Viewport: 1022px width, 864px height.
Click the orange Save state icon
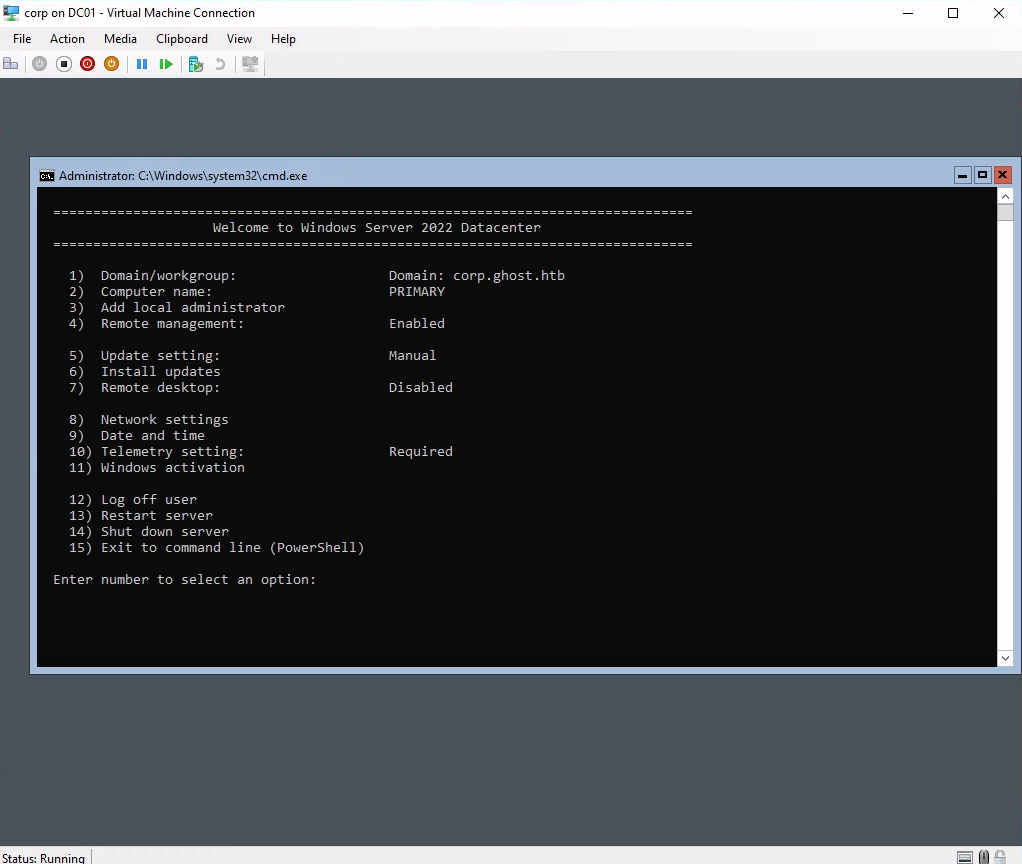coord(111,64)
